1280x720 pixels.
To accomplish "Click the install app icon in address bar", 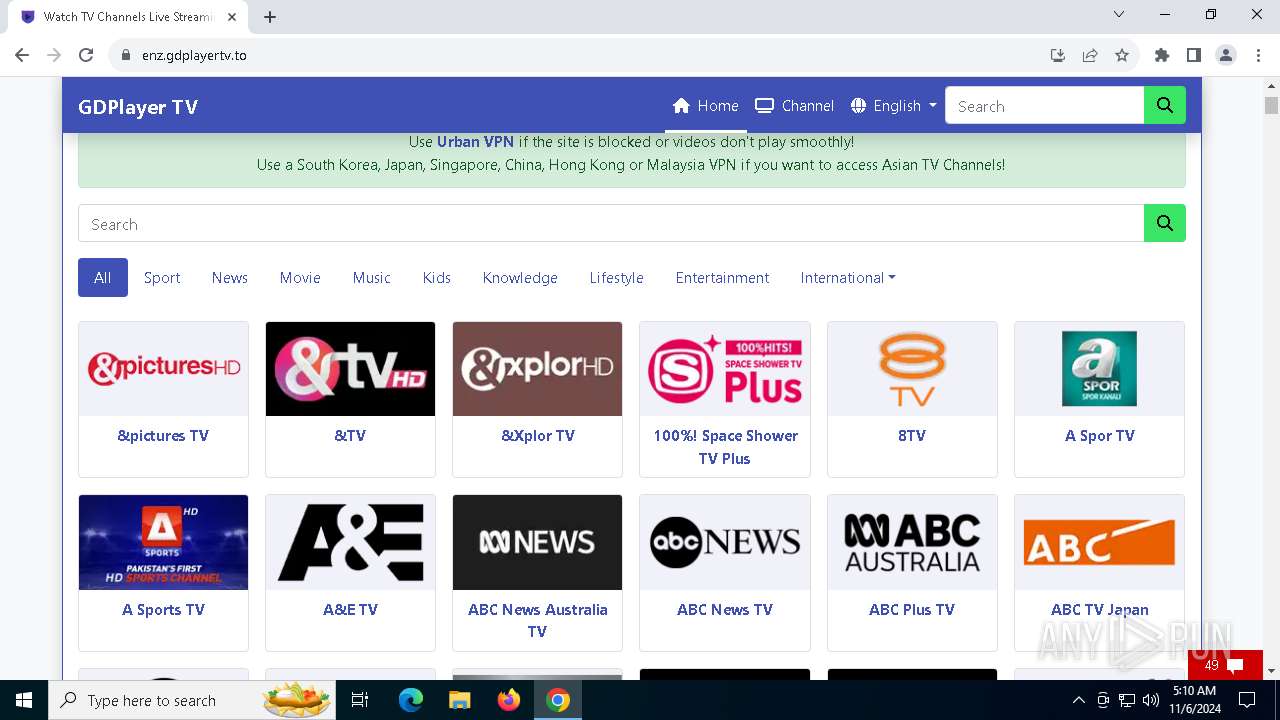I will coord(1058,55).
